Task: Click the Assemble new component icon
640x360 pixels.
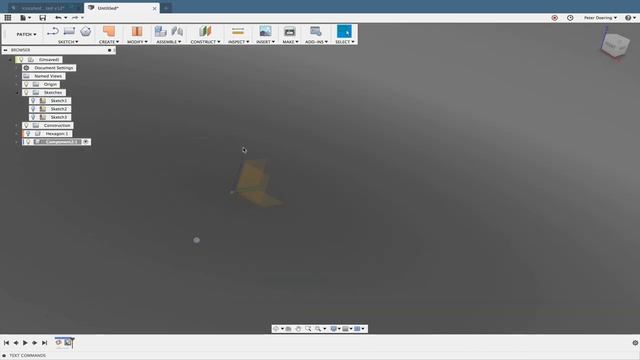Action: 160,31
